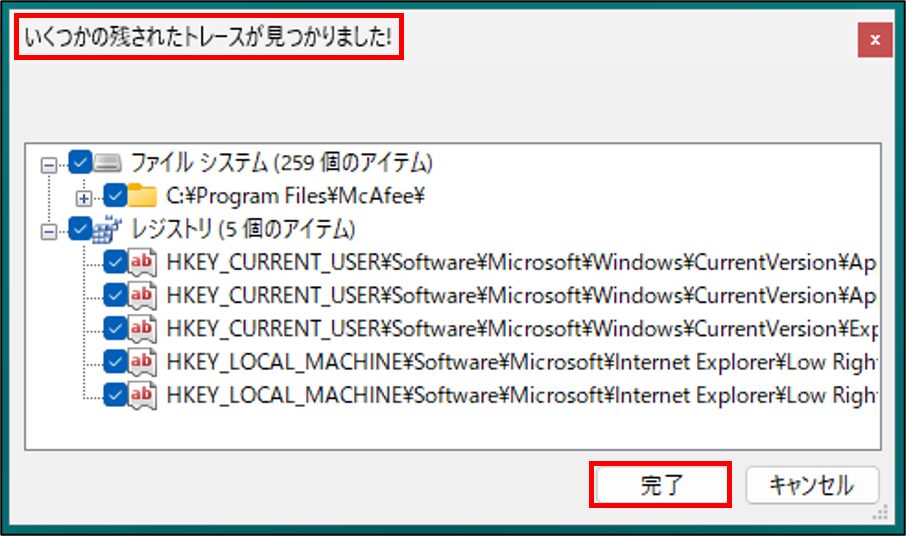Select the C:¥Program Files¥McAfee¥ path label
This screenshot has width=906, height=536.
296,195
